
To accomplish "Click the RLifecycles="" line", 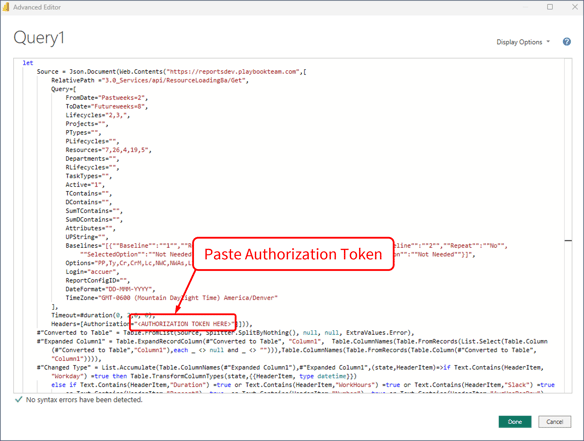I will coord(92,167).
